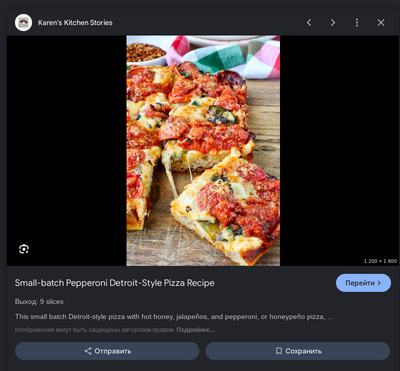
Task: Click the Перейти button
Action: coord(363,283)
